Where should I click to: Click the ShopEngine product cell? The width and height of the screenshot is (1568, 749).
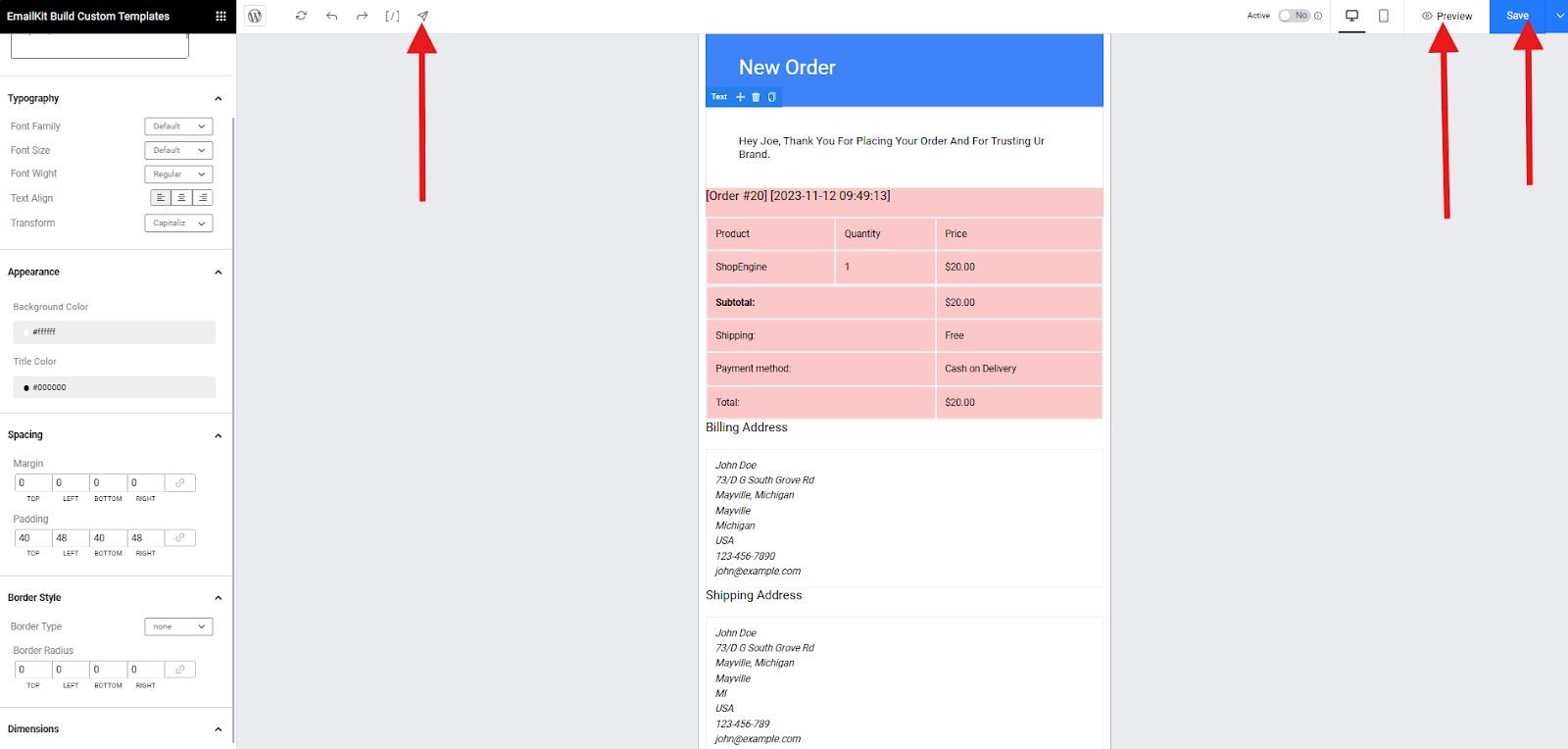[x=770, y=267]
